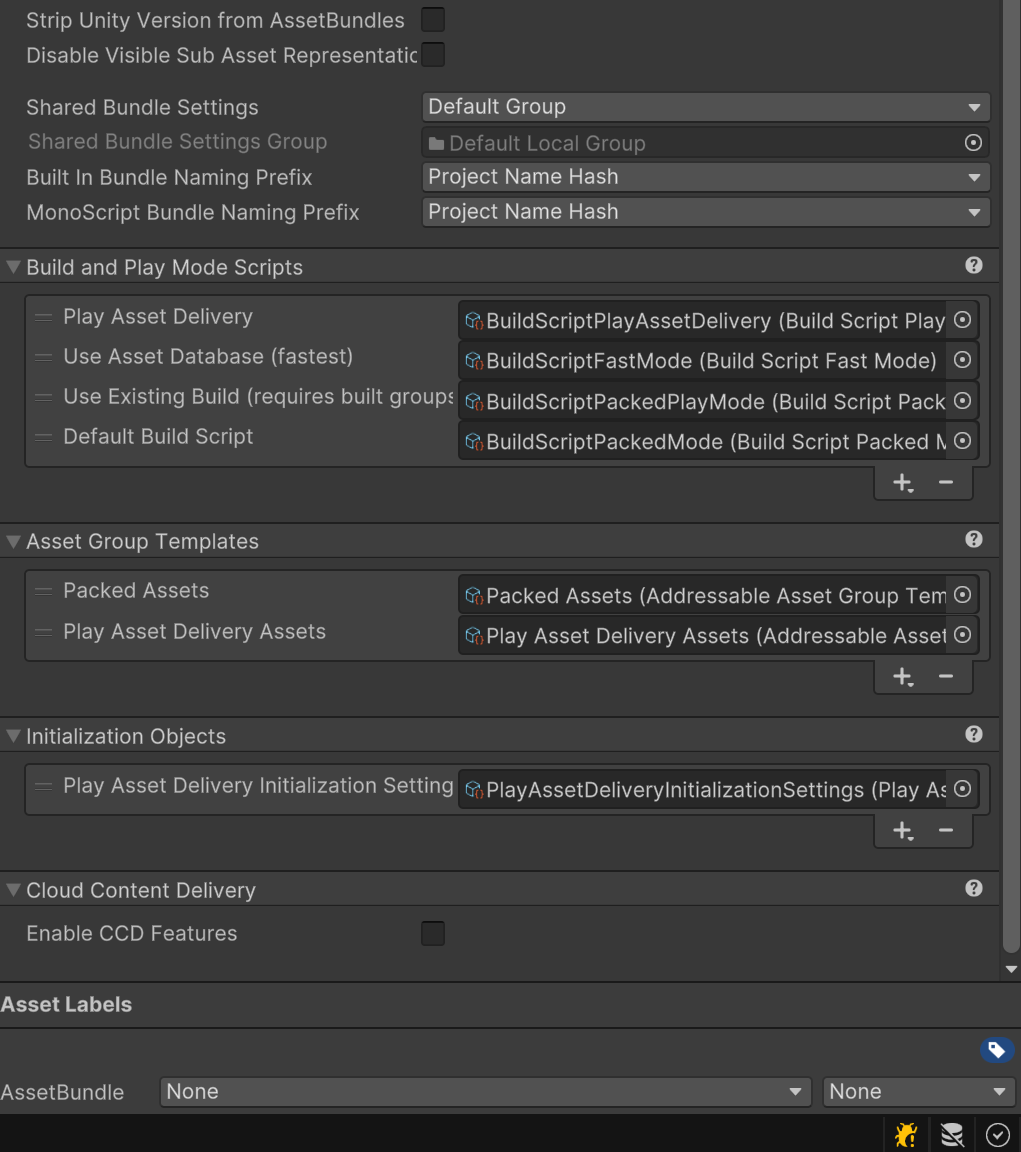Click the crossed-out database cache icon

pos(951,1135)
